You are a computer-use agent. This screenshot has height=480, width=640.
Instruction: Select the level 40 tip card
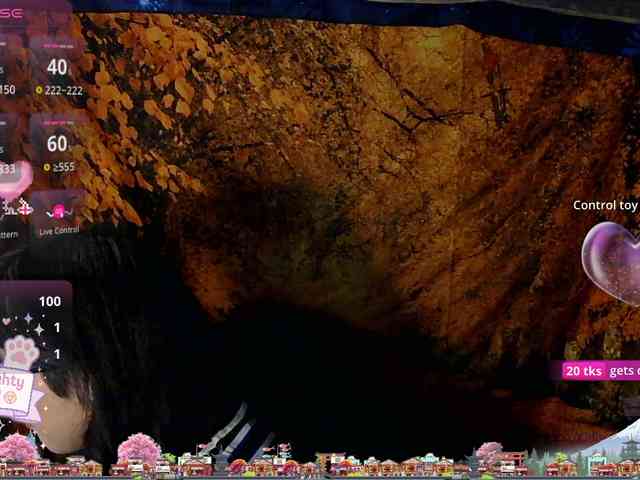tap(57, 68)
